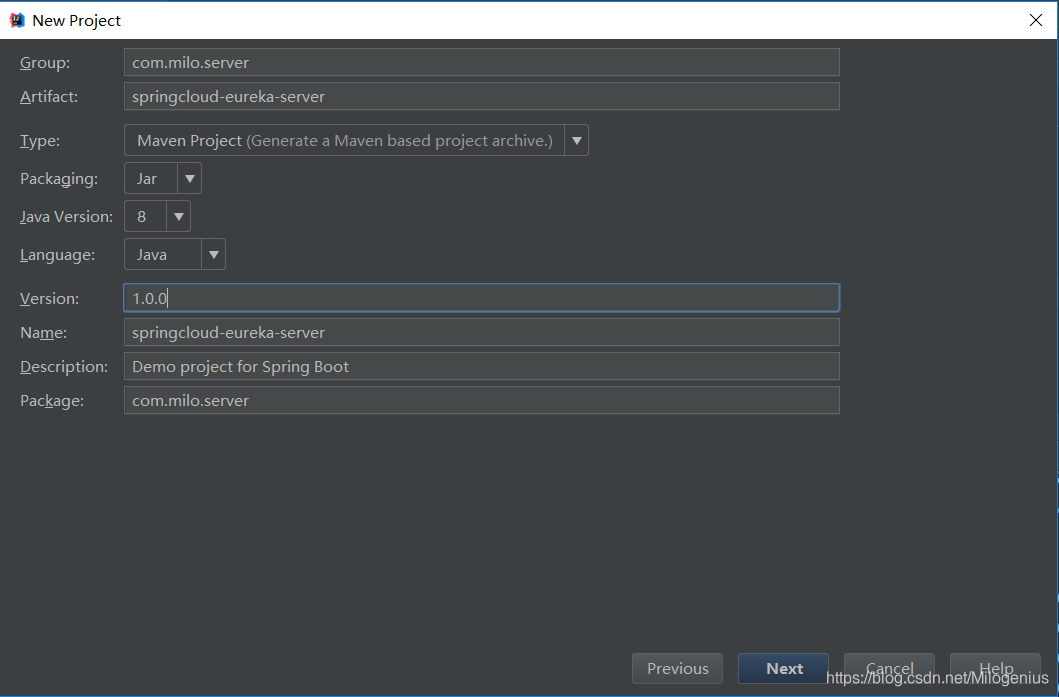Open the Packaging dropdown arrow
Image resolution: width=1059 pixels, height=697 pixels.
[190, 178]
